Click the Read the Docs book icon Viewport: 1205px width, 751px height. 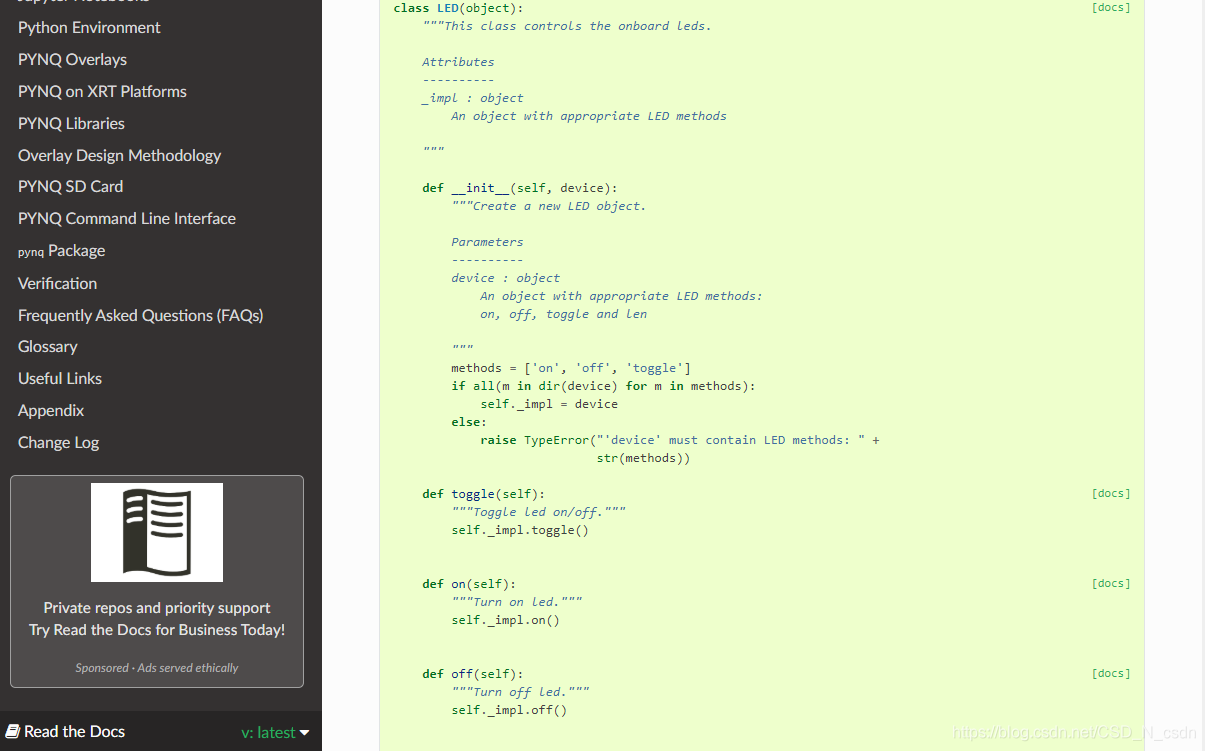pos(13,731)
